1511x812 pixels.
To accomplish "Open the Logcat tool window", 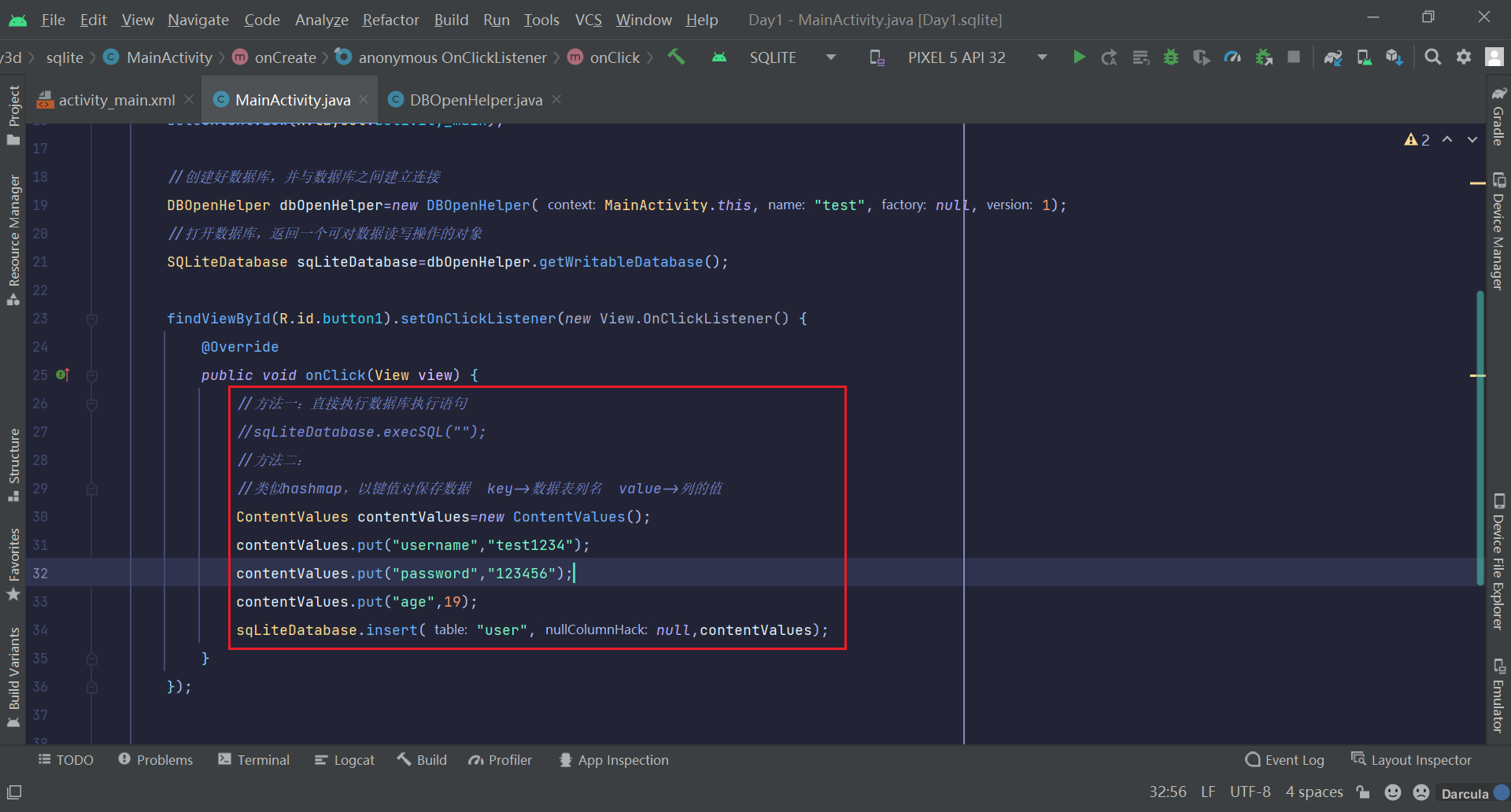I will 345,759.
